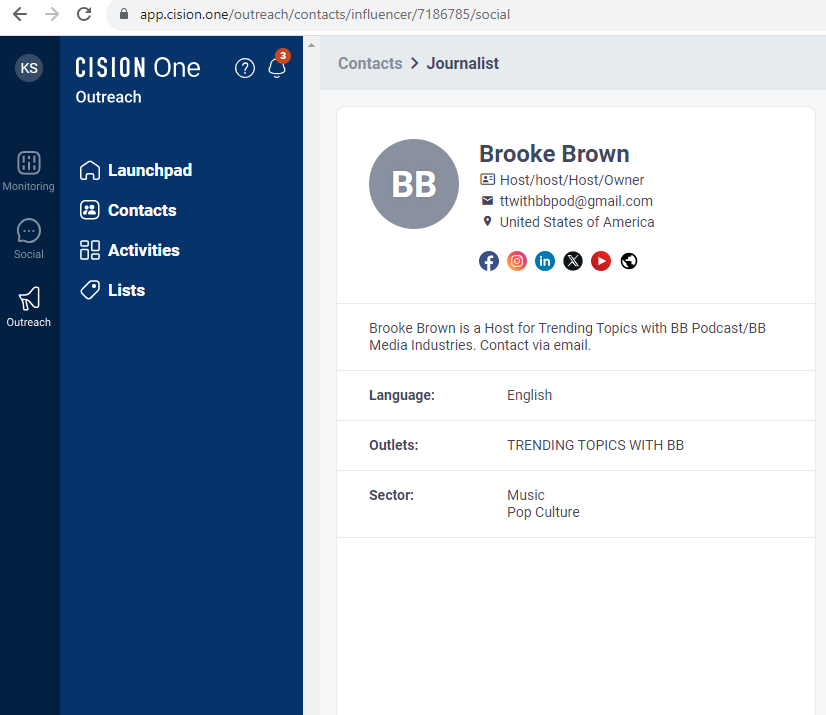Viewport: 826px width, 715px height.
Task: Click the Outlets: label
Action: coord(394,445)
